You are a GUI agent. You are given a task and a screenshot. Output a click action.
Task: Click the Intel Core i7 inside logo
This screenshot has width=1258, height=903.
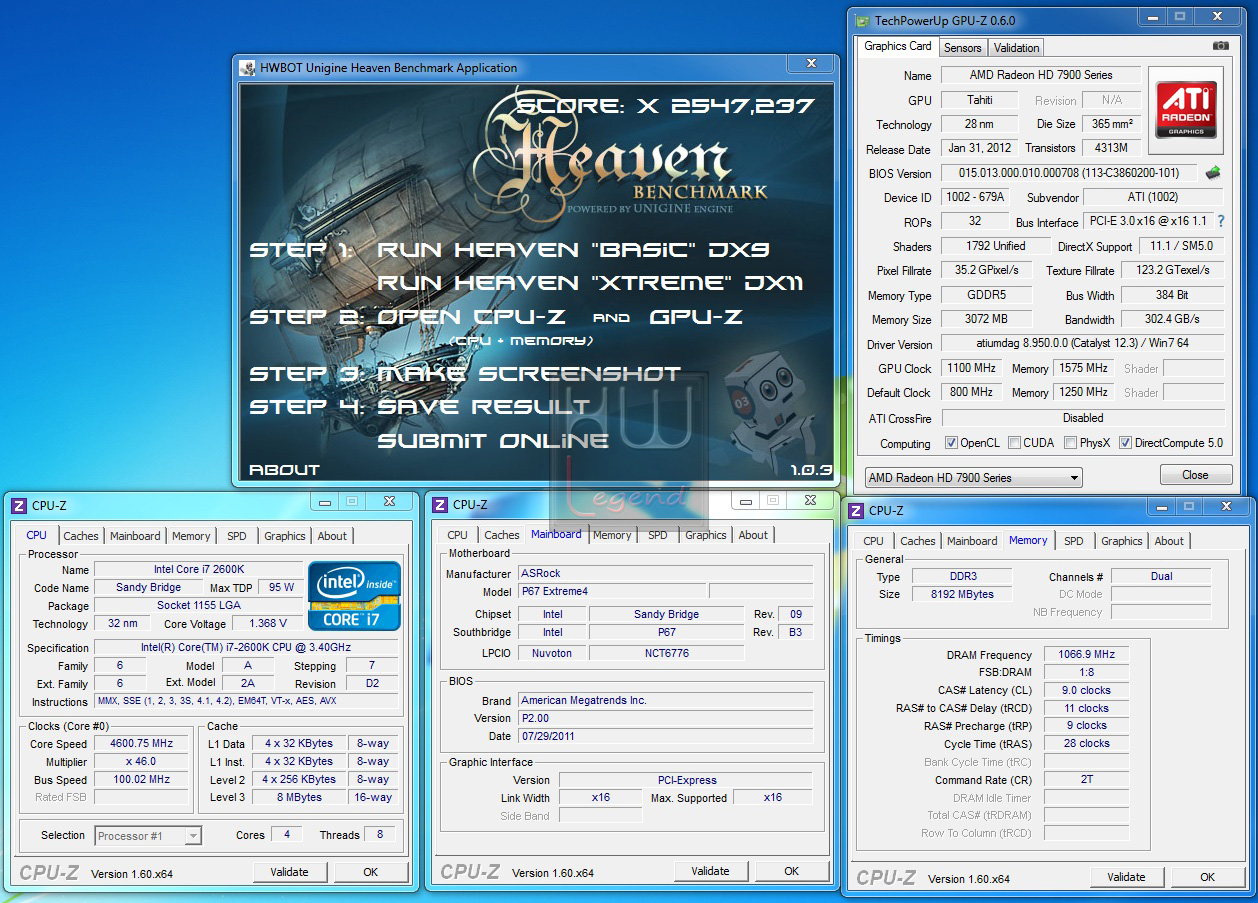355,596
